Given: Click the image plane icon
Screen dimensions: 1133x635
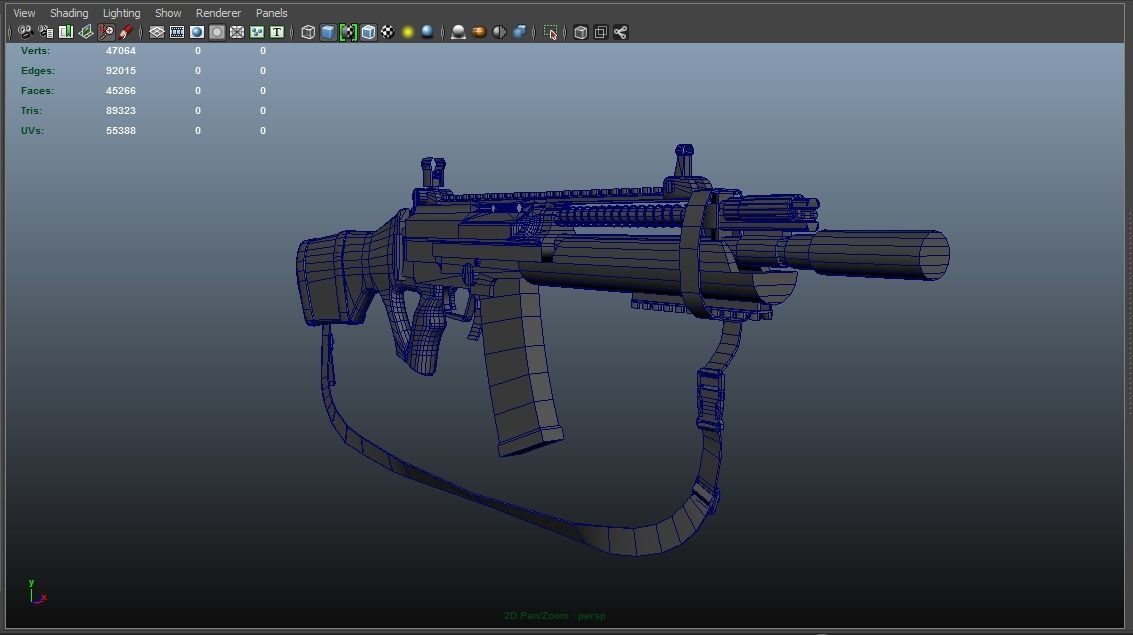Looking at the screenshot, I should point(85,32).
